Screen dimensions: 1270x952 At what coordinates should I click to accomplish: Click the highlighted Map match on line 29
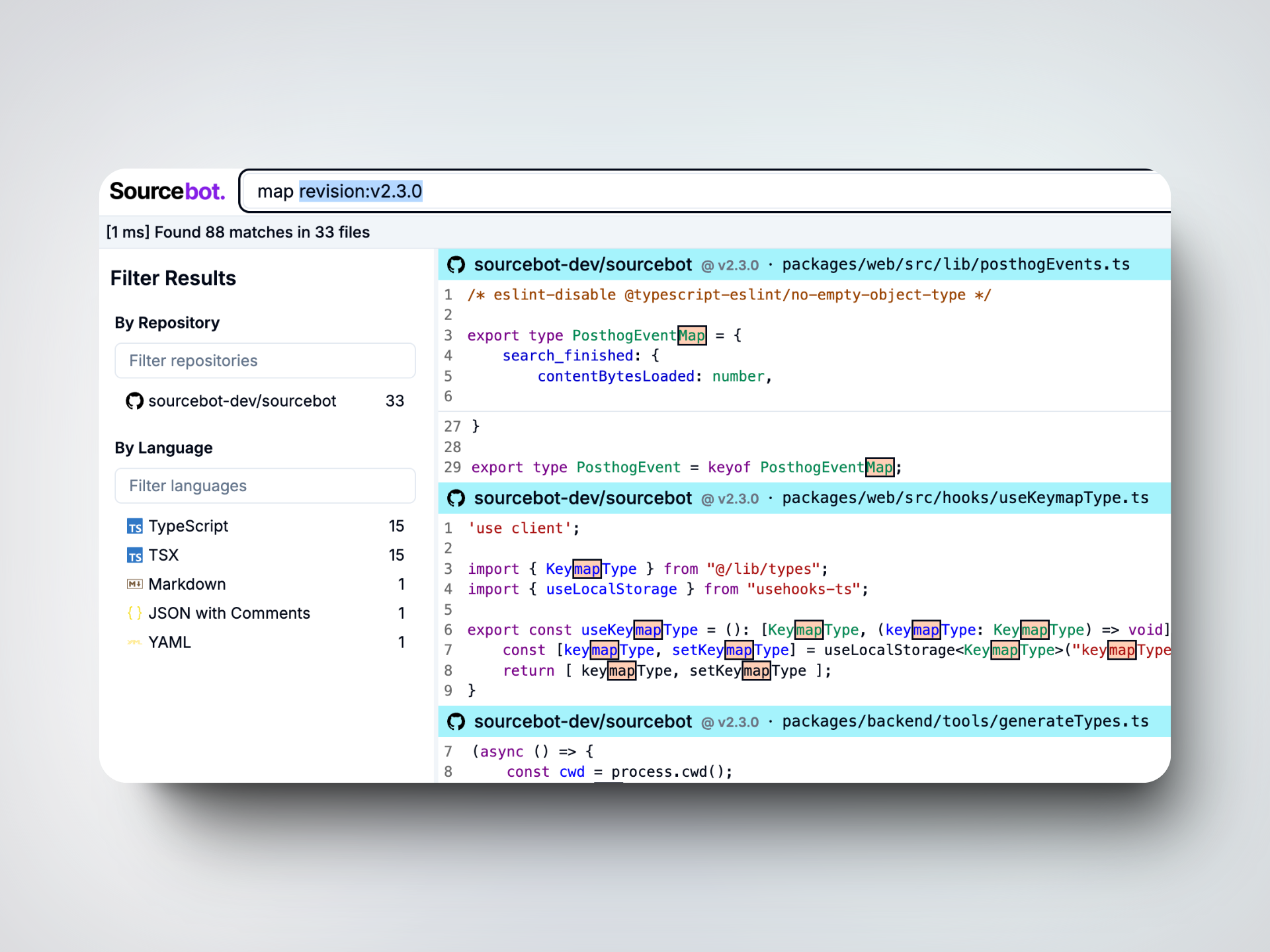pos(880,467)
